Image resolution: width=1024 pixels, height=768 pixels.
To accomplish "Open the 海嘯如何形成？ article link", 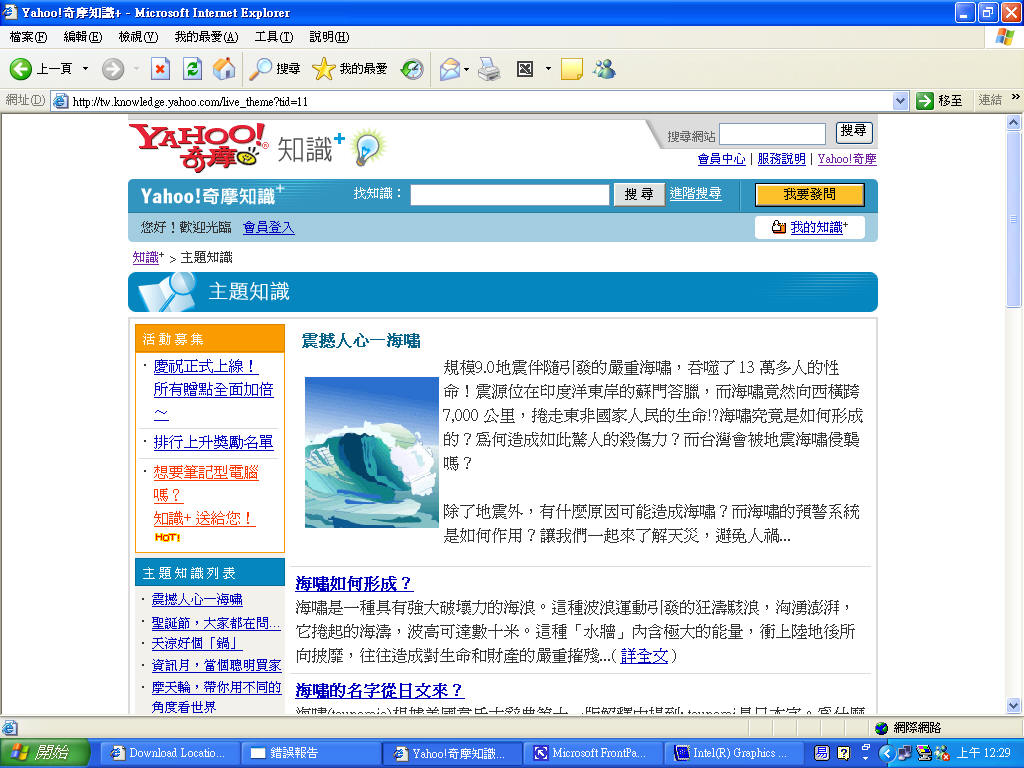I will (x=354, y=583).
